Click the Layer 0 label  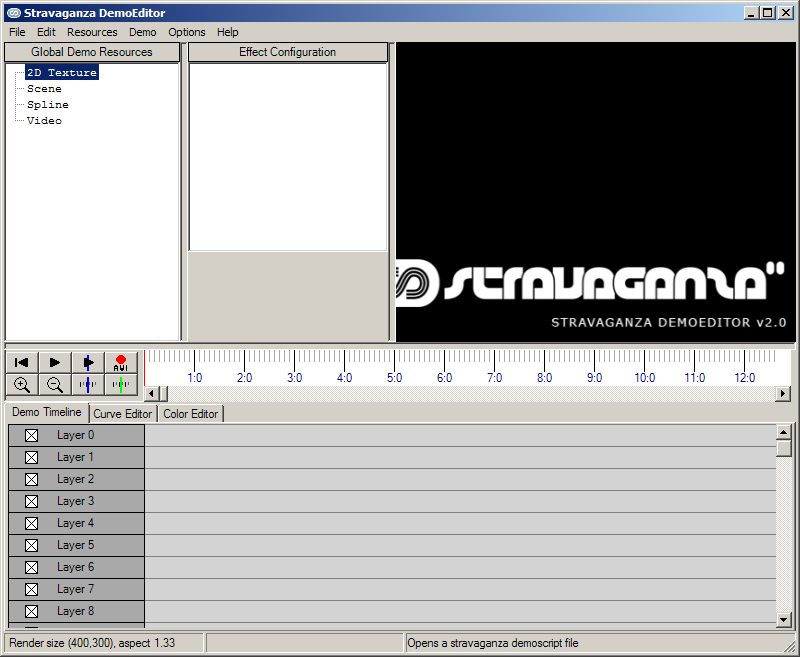76,435
